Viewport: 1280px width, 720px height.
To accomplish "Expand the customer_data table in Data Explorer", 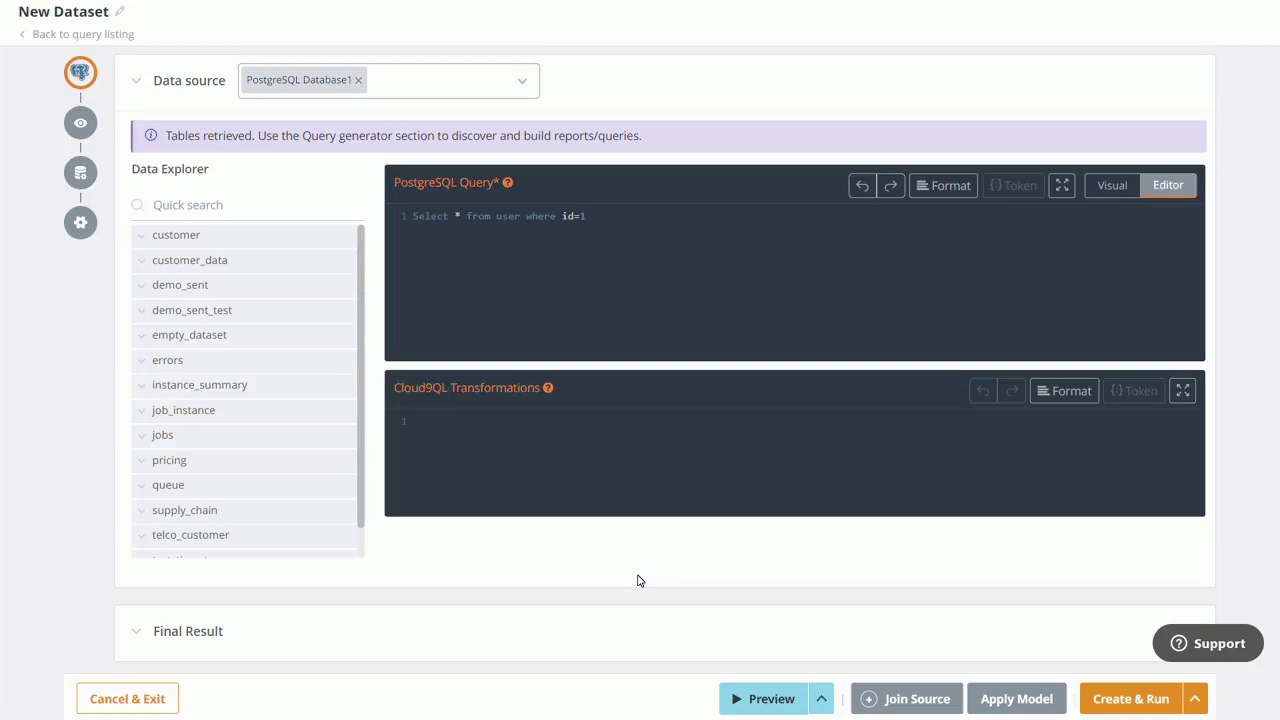I will (x=141, y=260).
